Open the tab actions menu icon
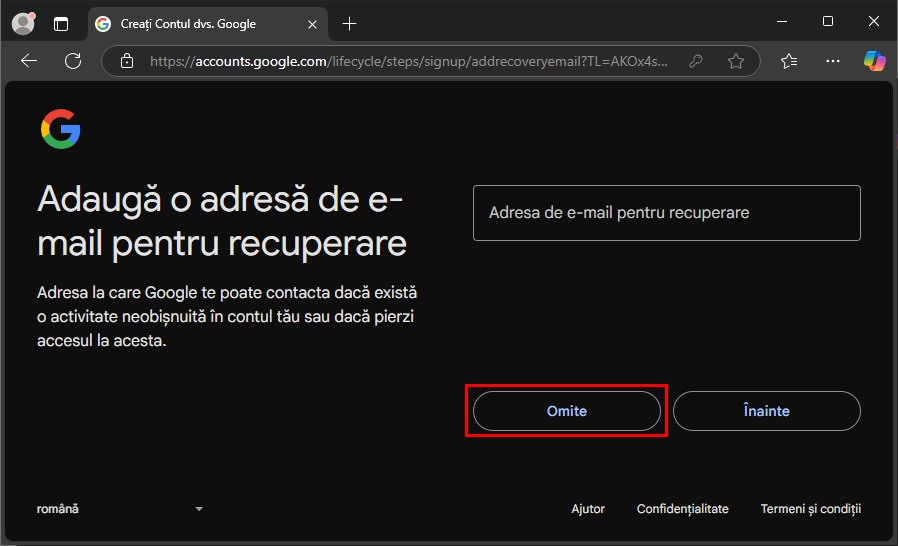This screenshot has height=546, width=898. click(62, 23)
